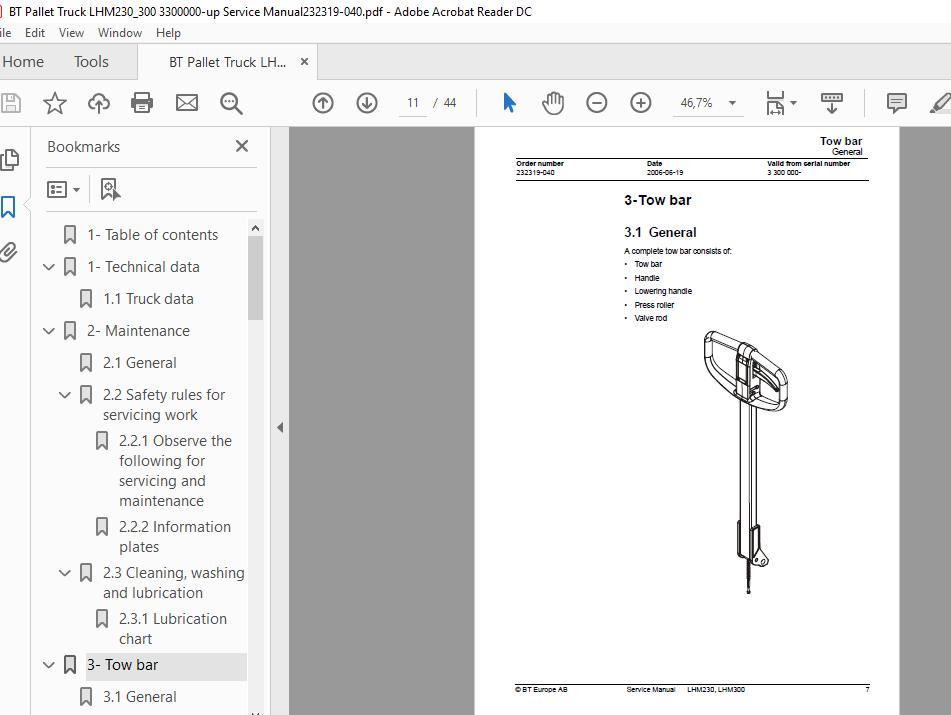Go to the previous page with the up arrow
This screenshot has height=715, width=951.
[x=323, y=103]
